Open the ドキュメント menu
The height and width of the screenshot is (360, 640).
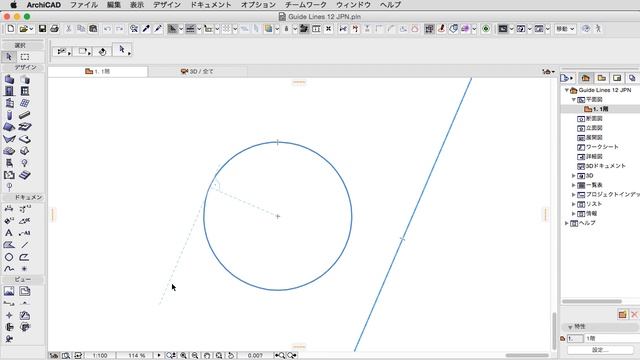[211, 5]
